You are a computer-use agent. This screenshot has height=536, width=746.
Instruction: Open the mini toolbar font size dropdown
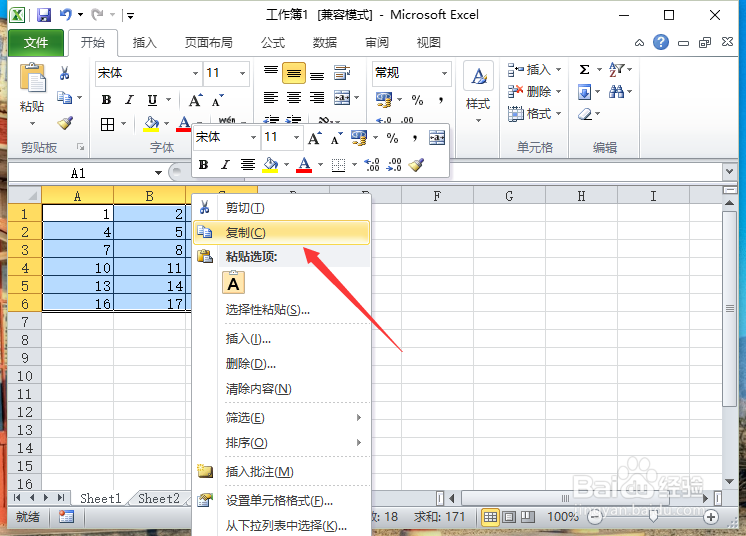296,137
